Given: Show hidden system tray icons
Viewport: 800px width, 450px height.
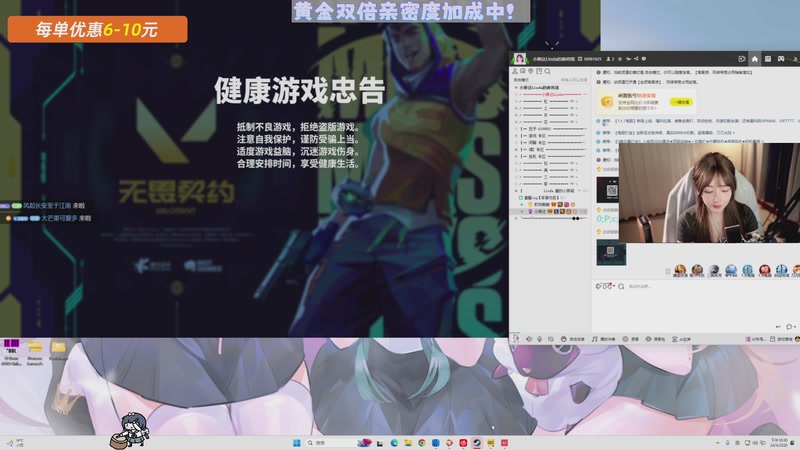Looking at the screenshot, I should tap(717, 443).
